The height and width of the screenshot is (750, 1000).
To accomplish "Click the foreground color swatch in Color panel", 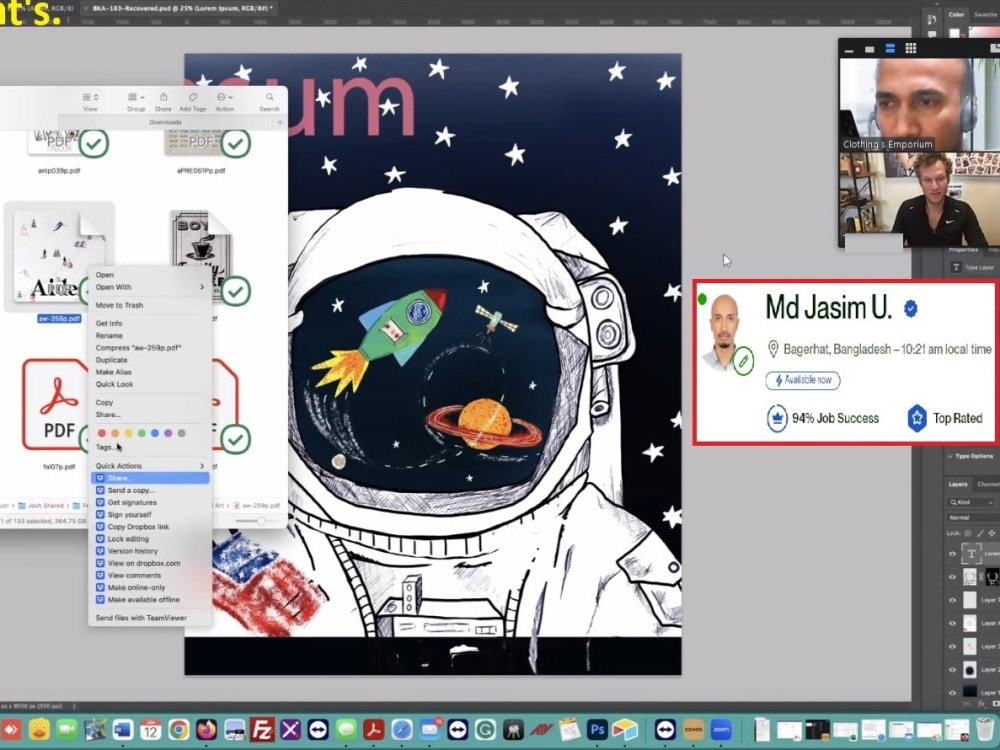I will point(955,33).
